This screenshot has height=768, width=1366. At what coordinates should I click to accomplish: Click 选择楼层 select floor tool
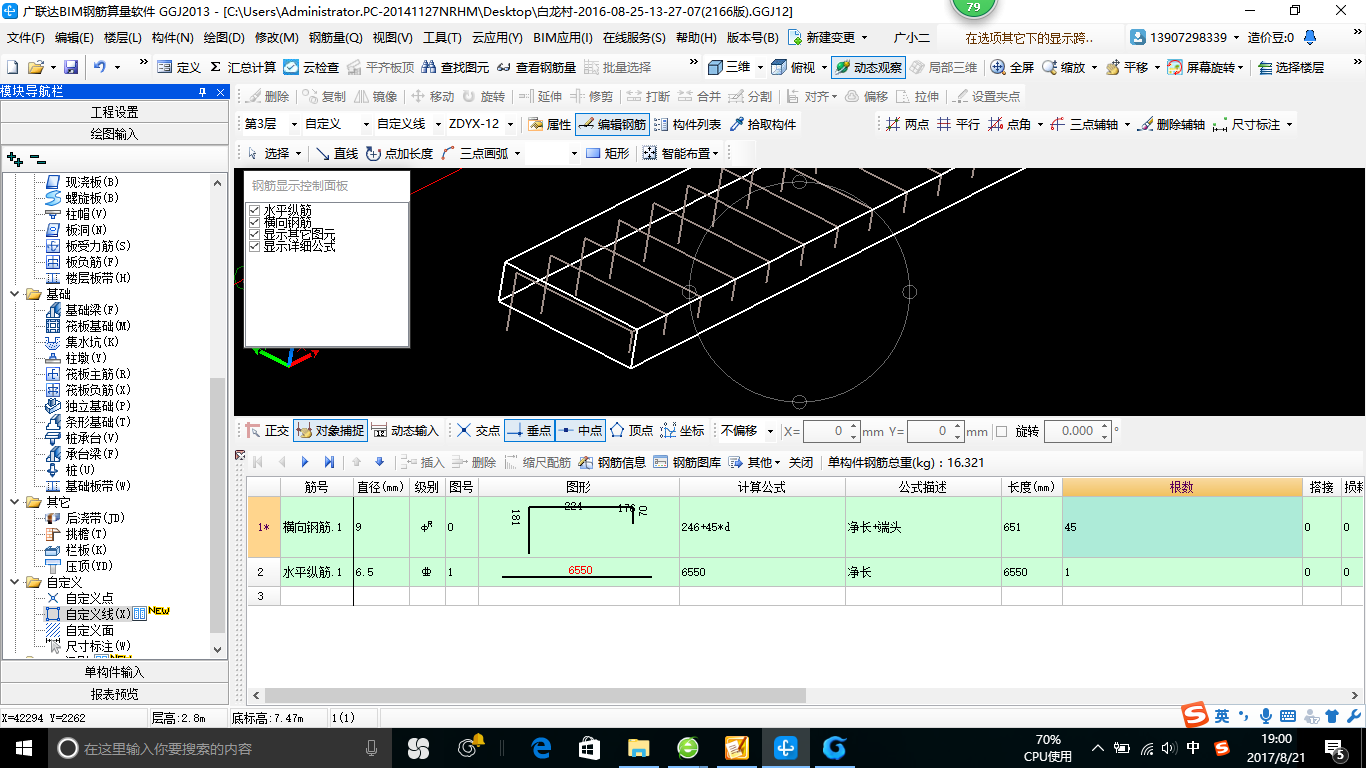point(1291,68)
